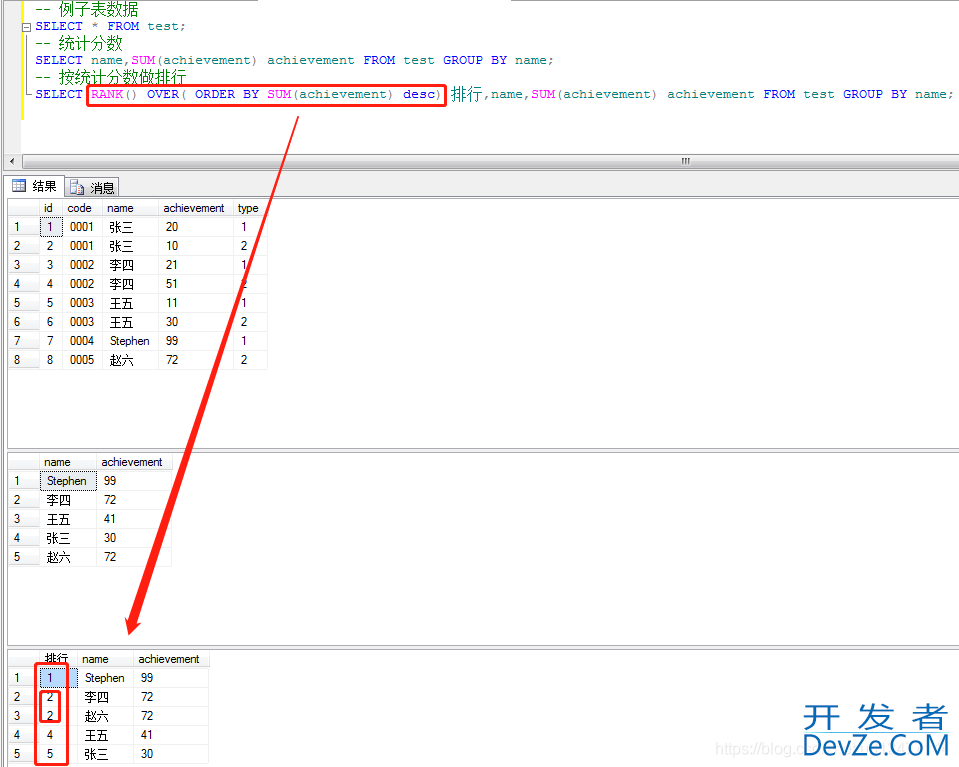959x767 pixels.
Task: Click the comment '-- 例子表数据'
Action: pyautogui.click(x=87, y=9)
